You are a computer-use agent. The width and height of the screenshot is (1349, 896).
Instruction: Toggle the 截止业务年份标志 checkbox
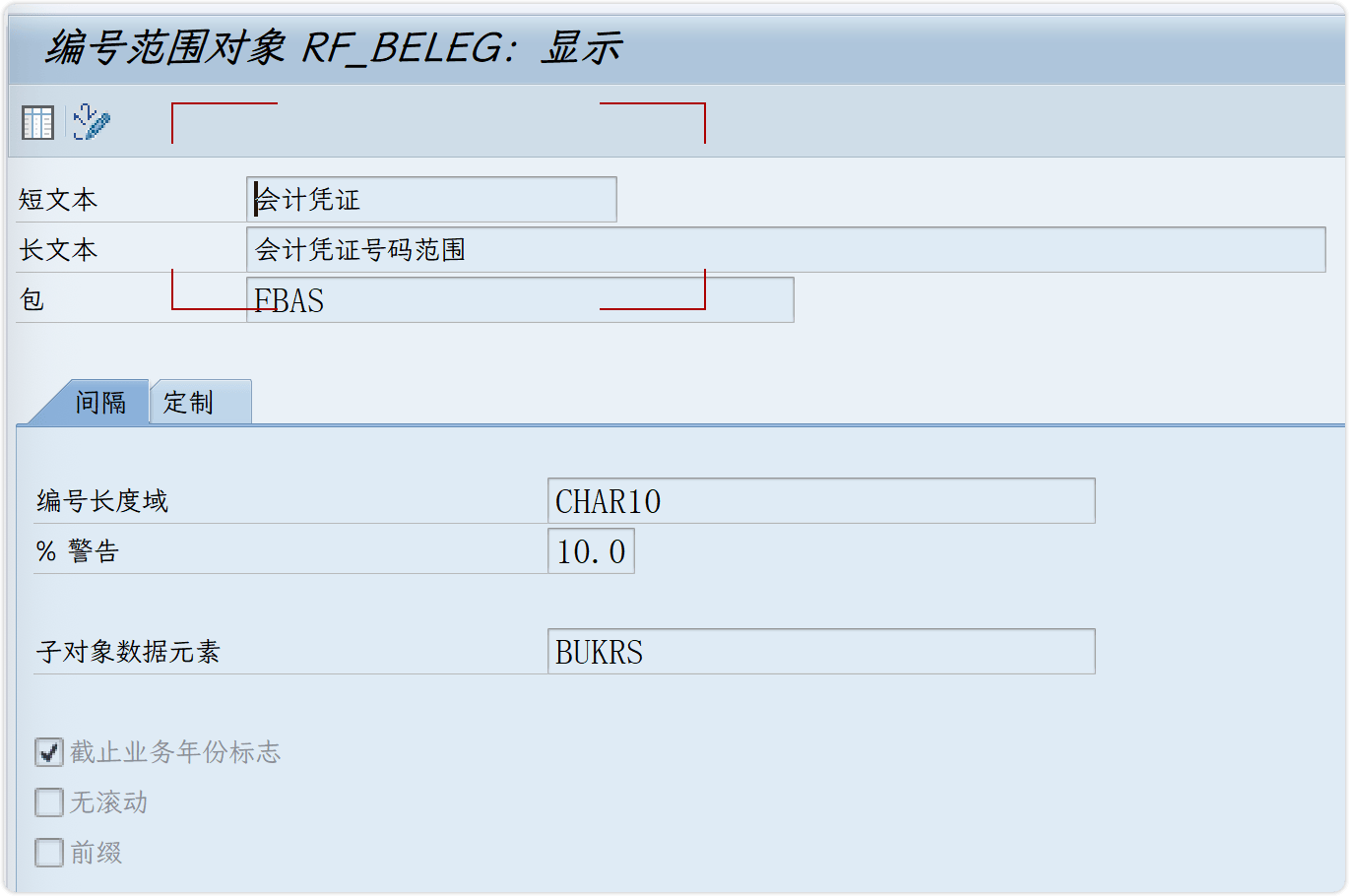pos(48,751)
